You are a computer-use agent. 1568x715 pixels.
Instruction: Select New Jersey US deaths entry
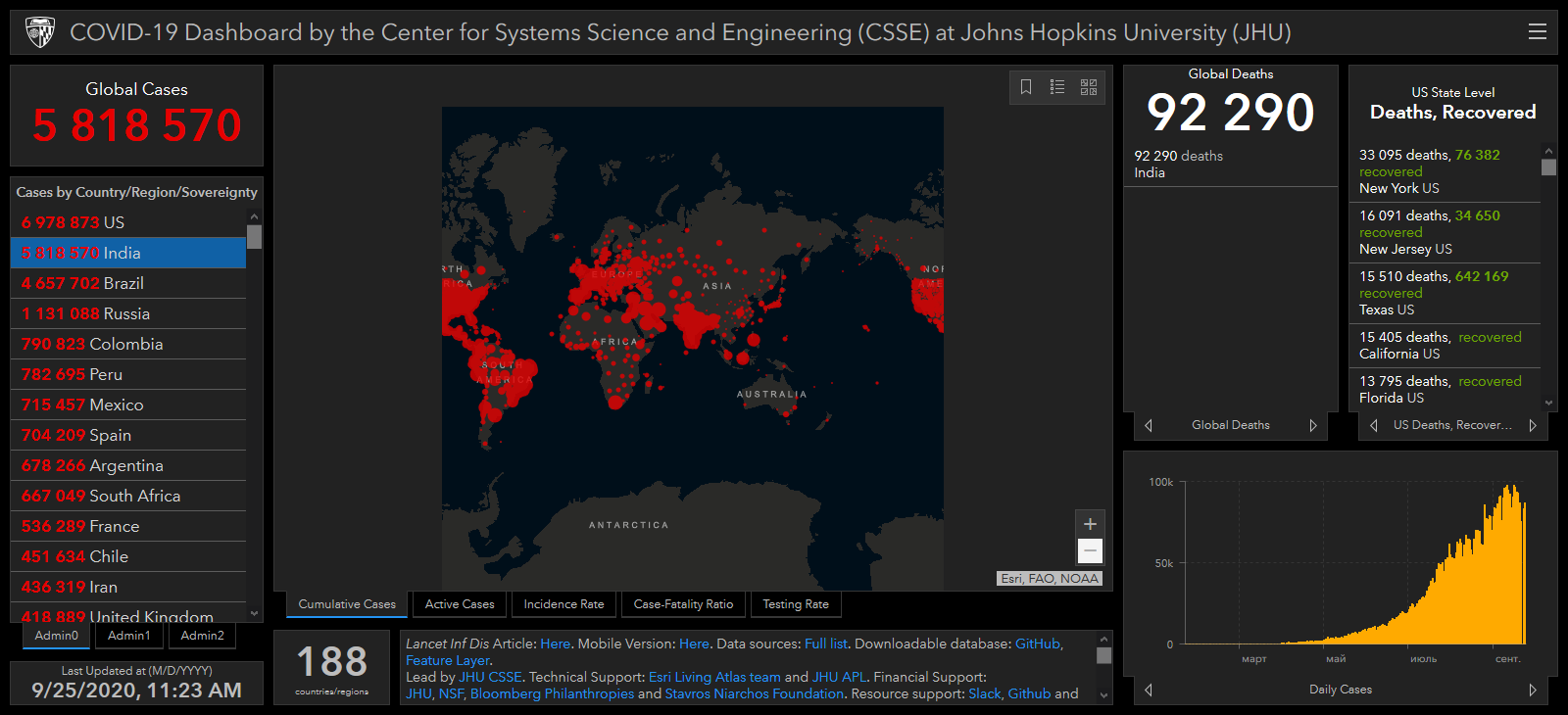click(x=1445, y=232)
